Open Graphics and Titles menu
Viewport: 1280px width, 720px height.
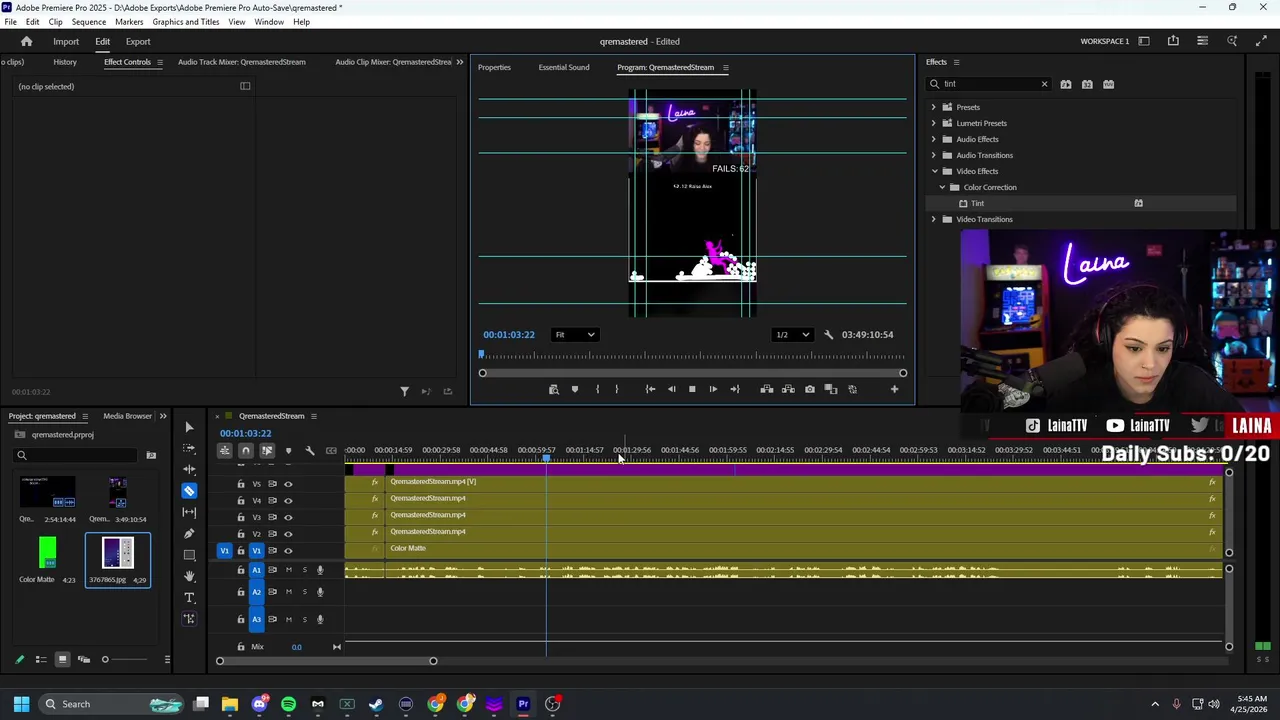[x=186, y=22]
